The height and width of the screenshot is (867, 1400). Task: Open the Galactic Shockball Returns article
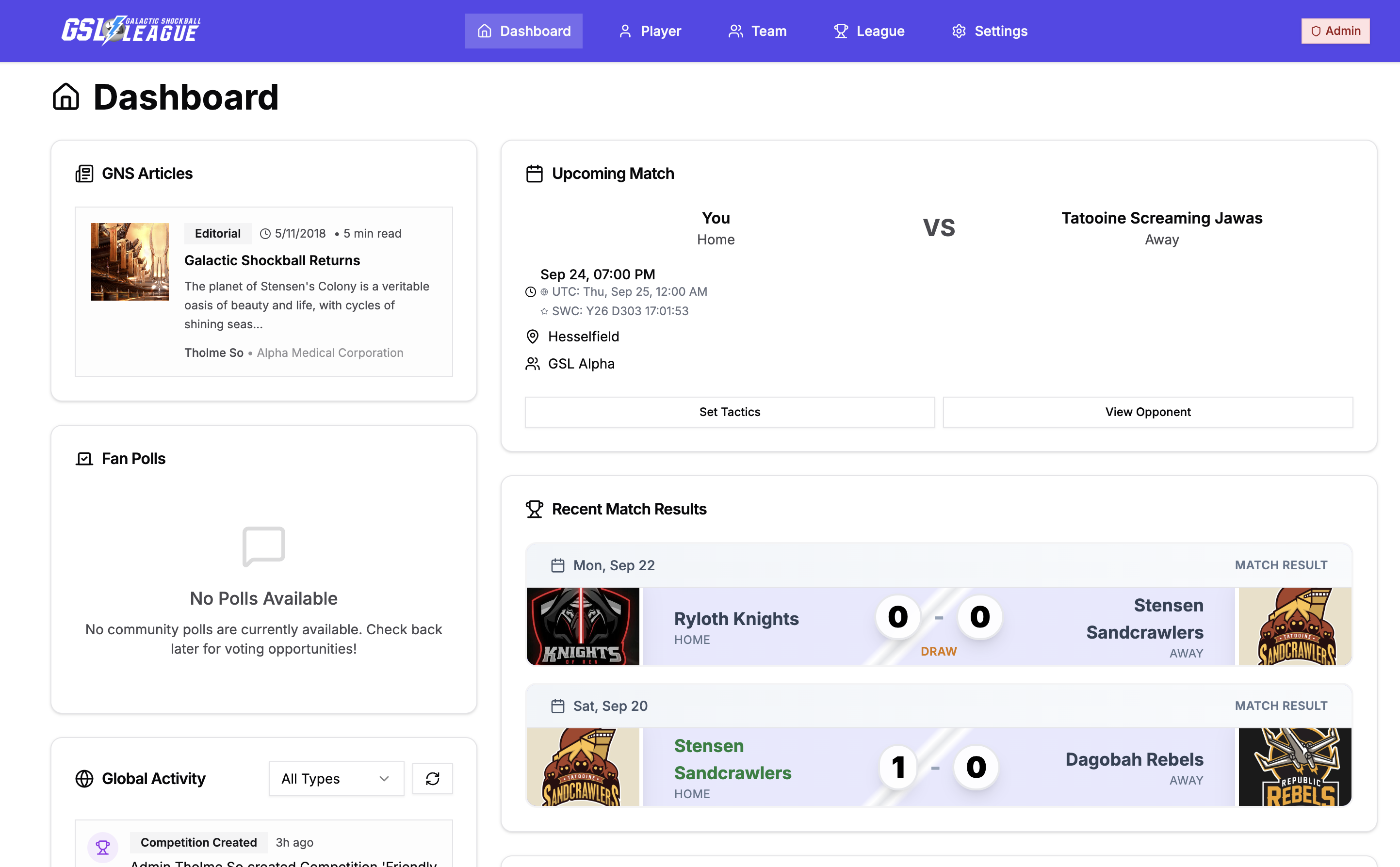[x=272, y=260]
